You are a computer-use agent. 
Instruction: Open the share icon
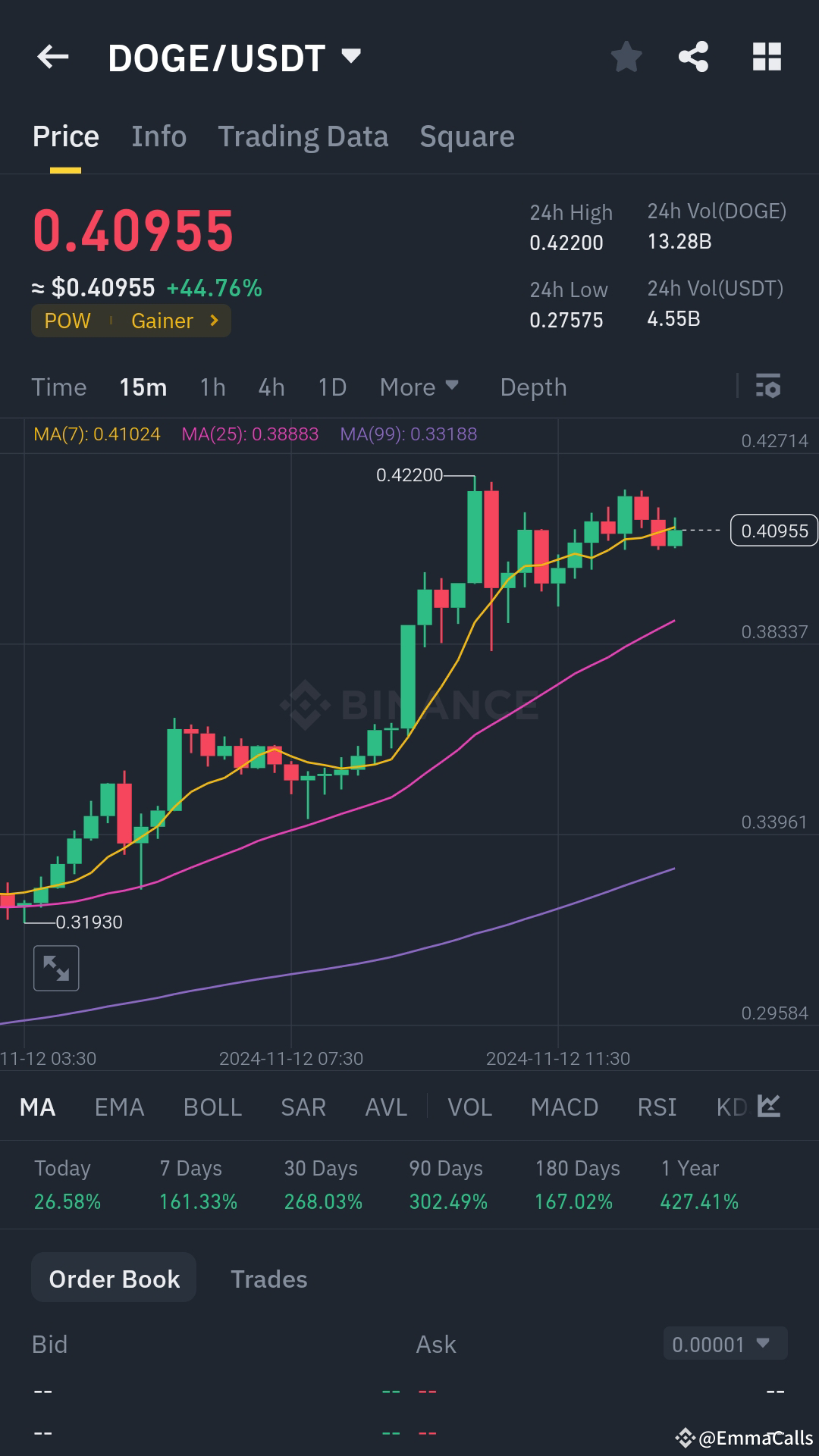pyautogui.click(x=692, y=57)
